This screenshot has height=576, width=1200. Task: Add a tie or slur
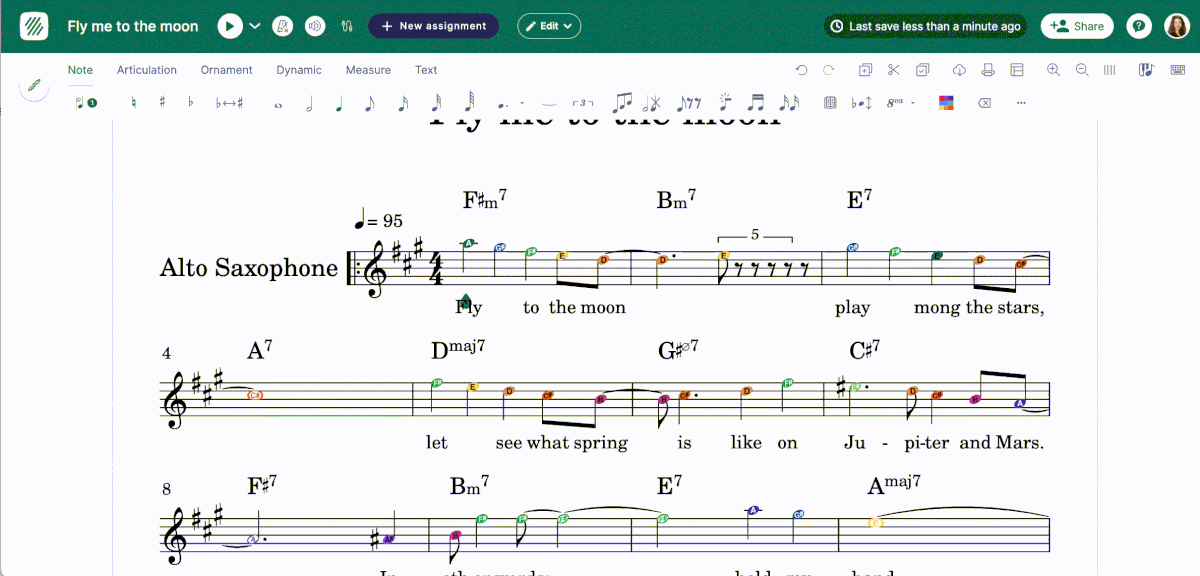[x=549, y=103]
